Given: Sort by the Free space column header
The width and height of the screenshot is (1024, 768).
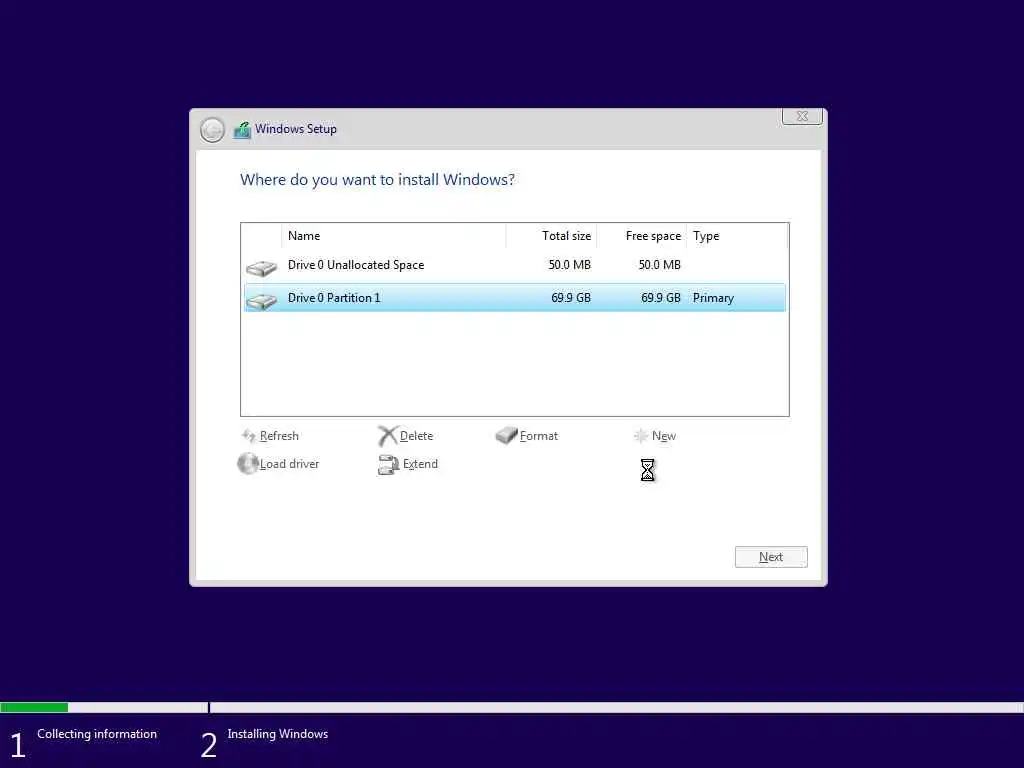Looking at the screenshot, I should tap(641, 236).
